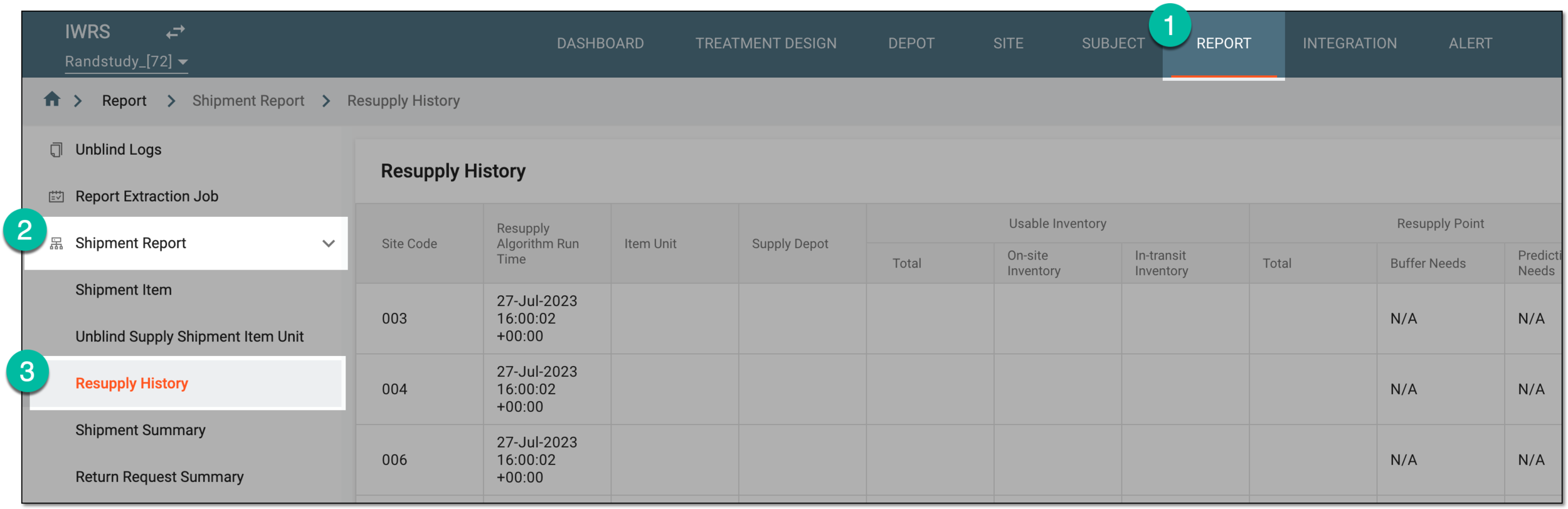Screen dimensions: 1568x509
Task: Open Report Extraction Job in the sidebar
Action: (x=147, y=196)
